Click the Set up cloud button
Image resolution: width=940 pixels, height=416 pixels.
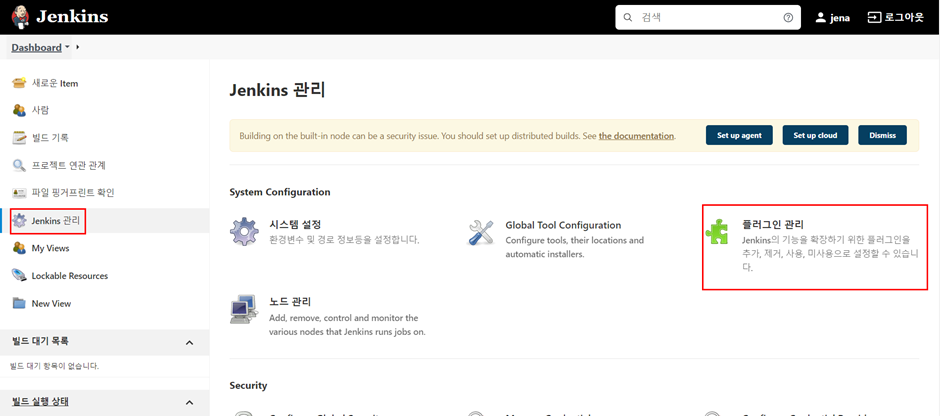815,135
